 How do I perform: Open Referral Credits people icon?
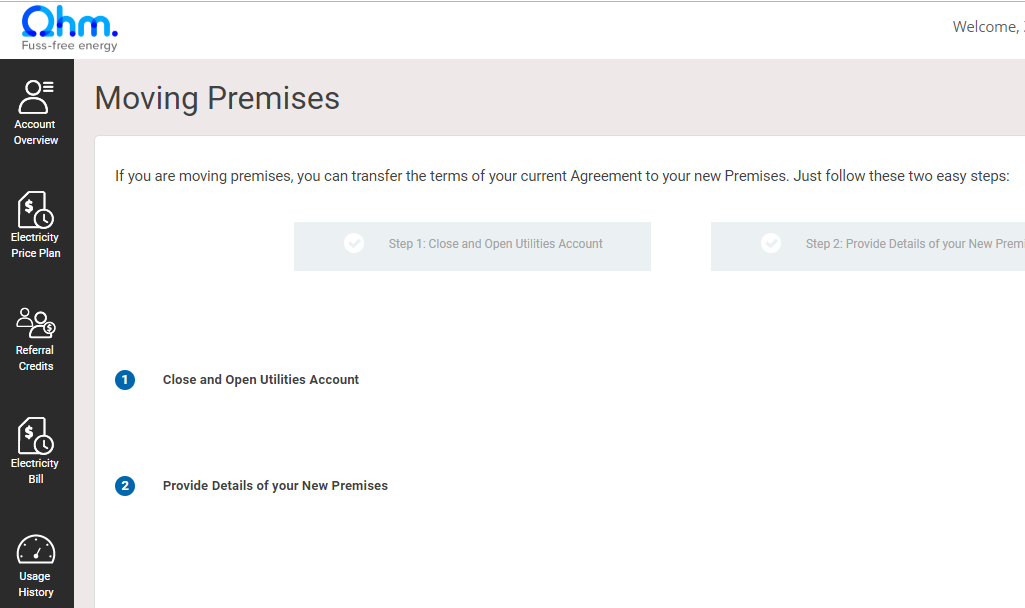pos(36,322)
